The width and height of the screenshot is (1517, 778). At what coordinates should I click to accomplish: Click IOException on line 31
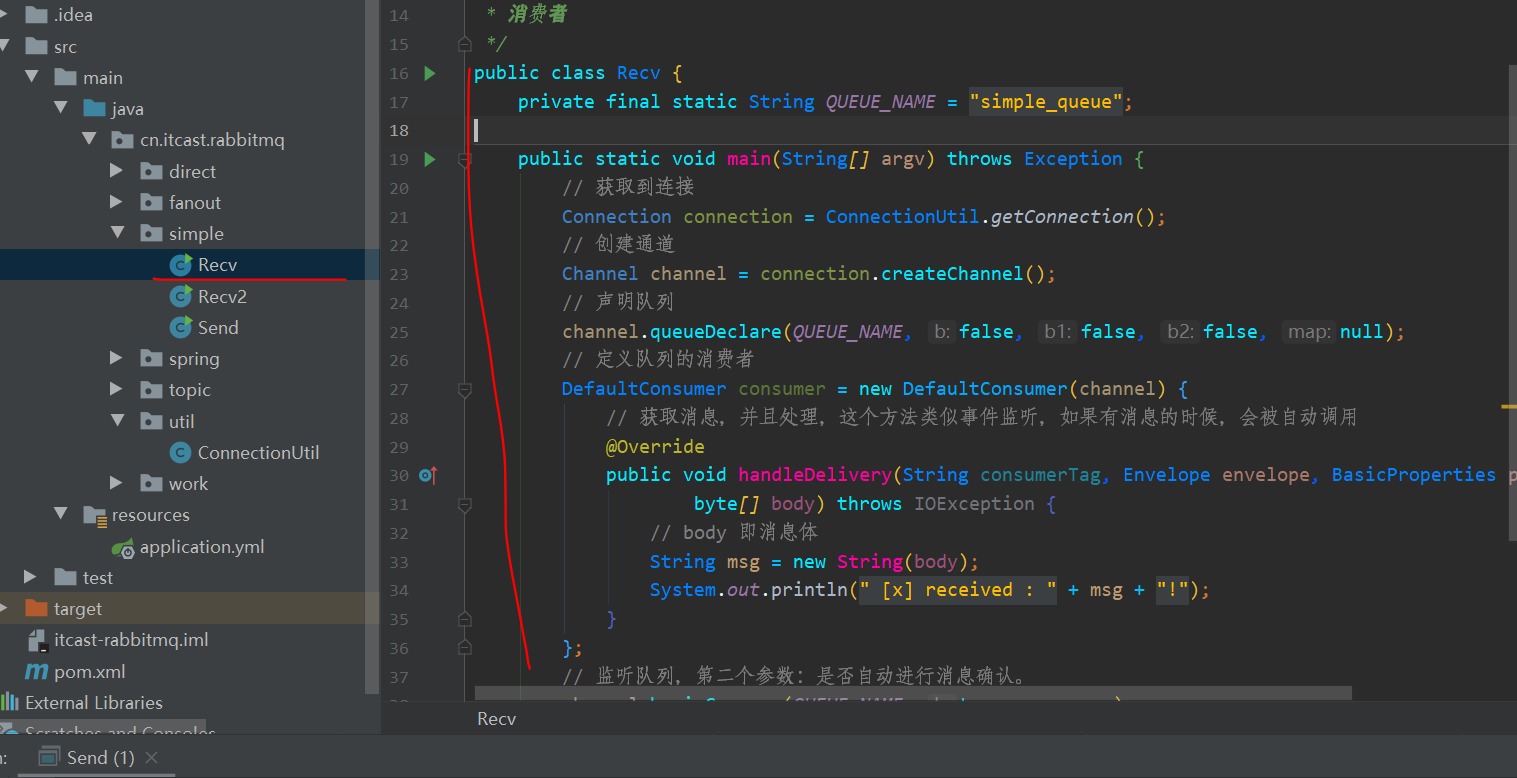(974, 504)
